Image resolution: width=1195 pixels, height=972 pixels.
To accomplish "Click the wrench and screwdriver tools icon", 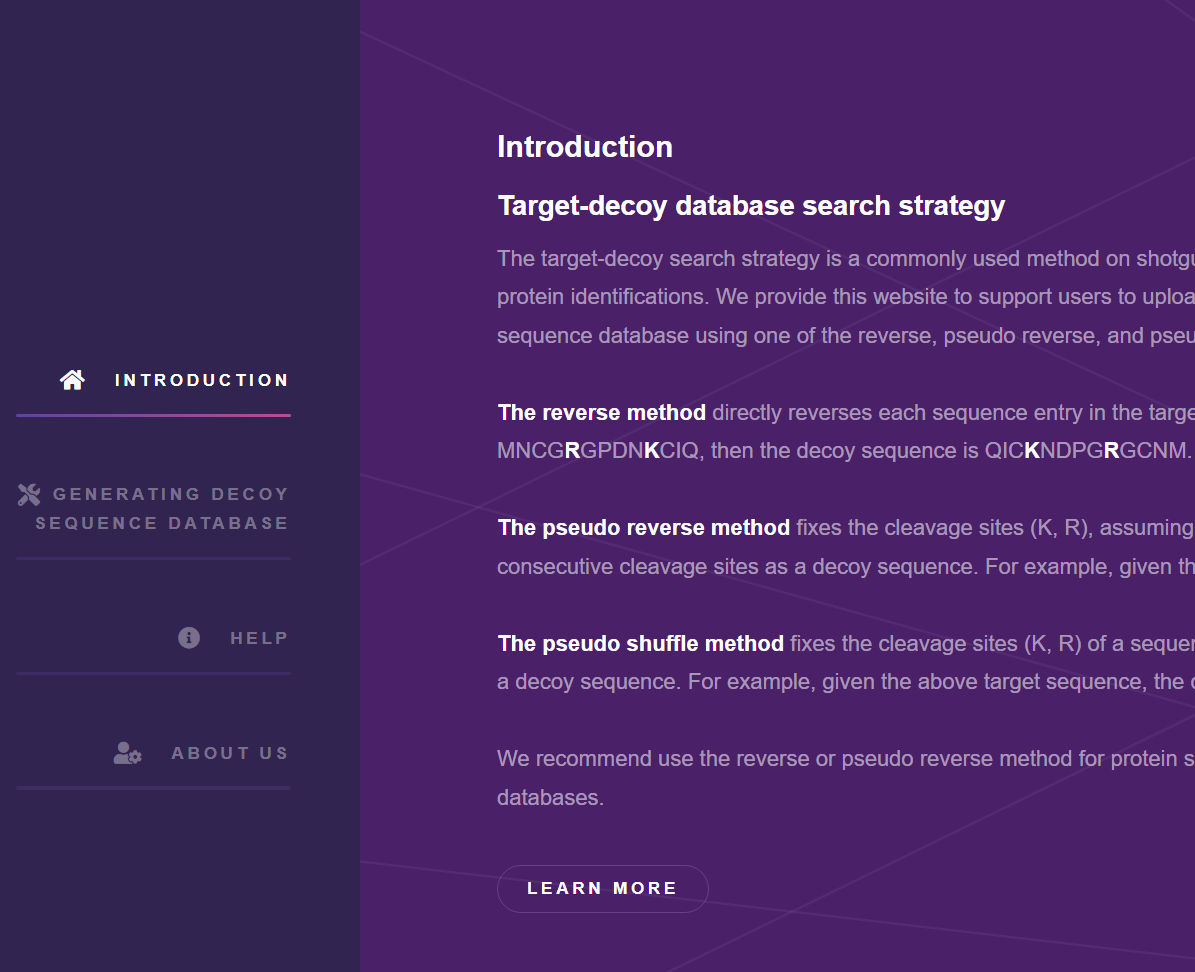I will (29, 495).
